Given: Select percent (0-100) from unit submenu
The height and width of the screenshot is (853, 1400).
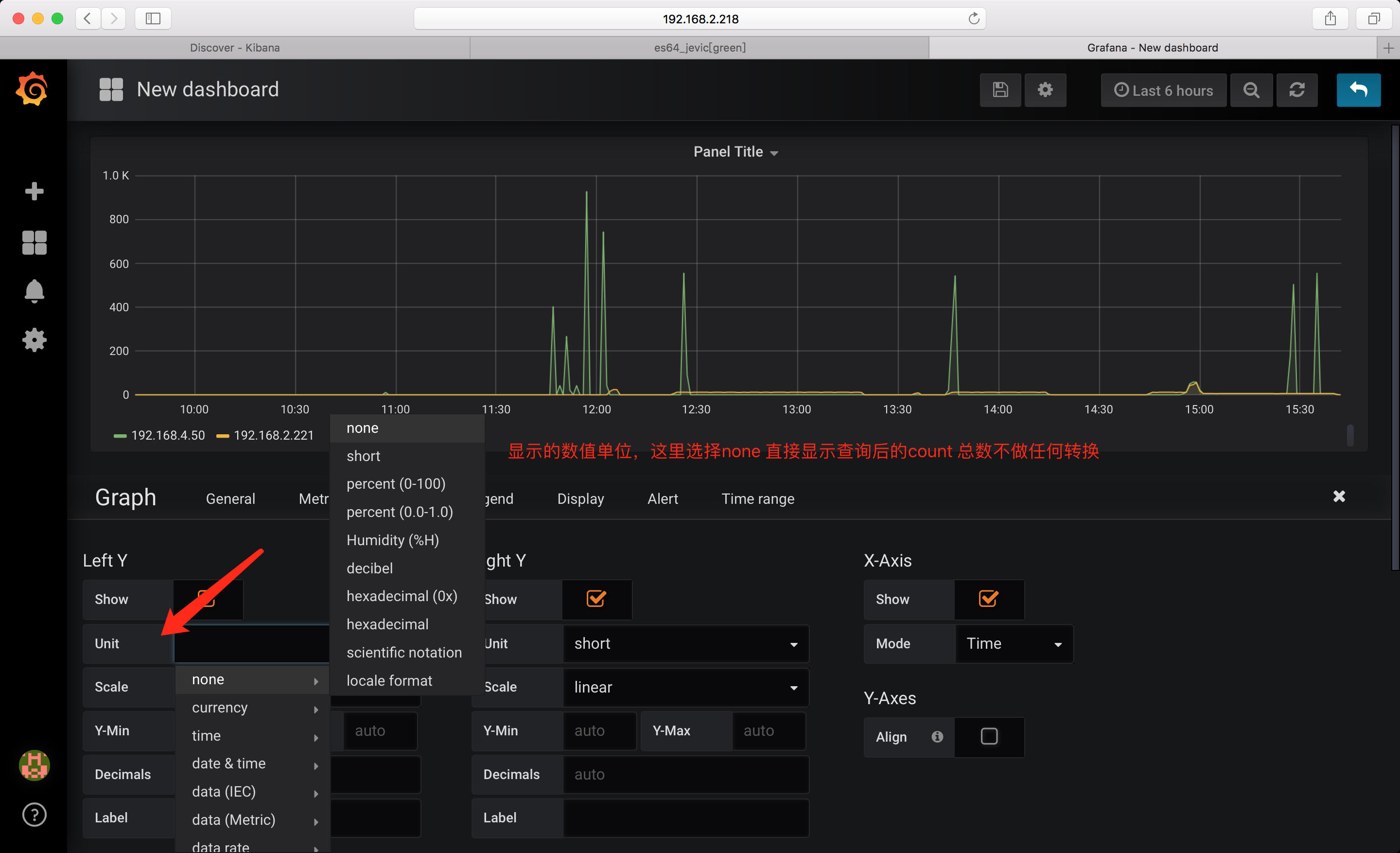Looking at the screenshot, I should 396,483.
